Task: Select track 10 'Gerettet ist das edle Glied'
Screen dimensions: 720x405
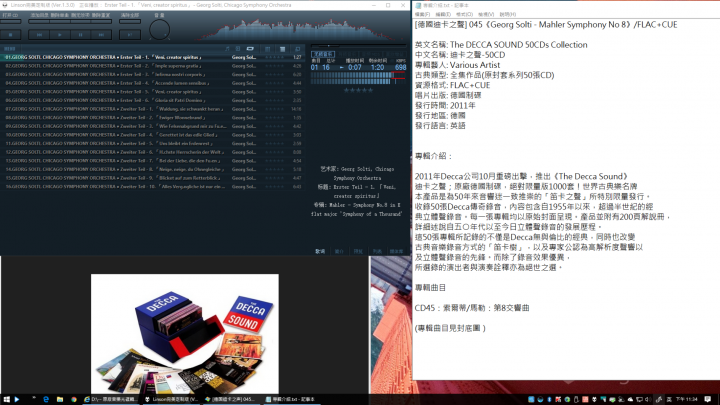Action: pyautogui.click(x=152, y=135)
